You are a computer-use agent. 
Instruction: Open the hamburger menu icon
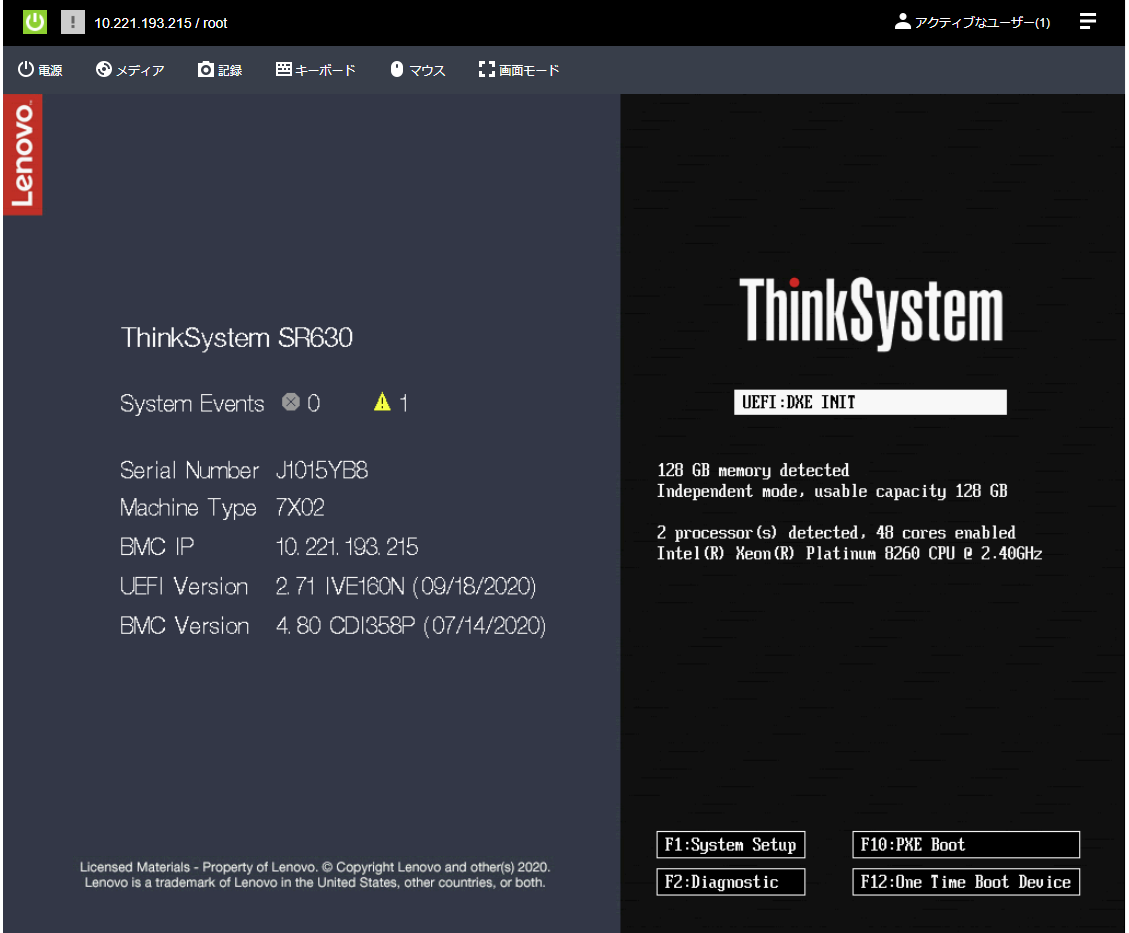(x=1088, y=22)
